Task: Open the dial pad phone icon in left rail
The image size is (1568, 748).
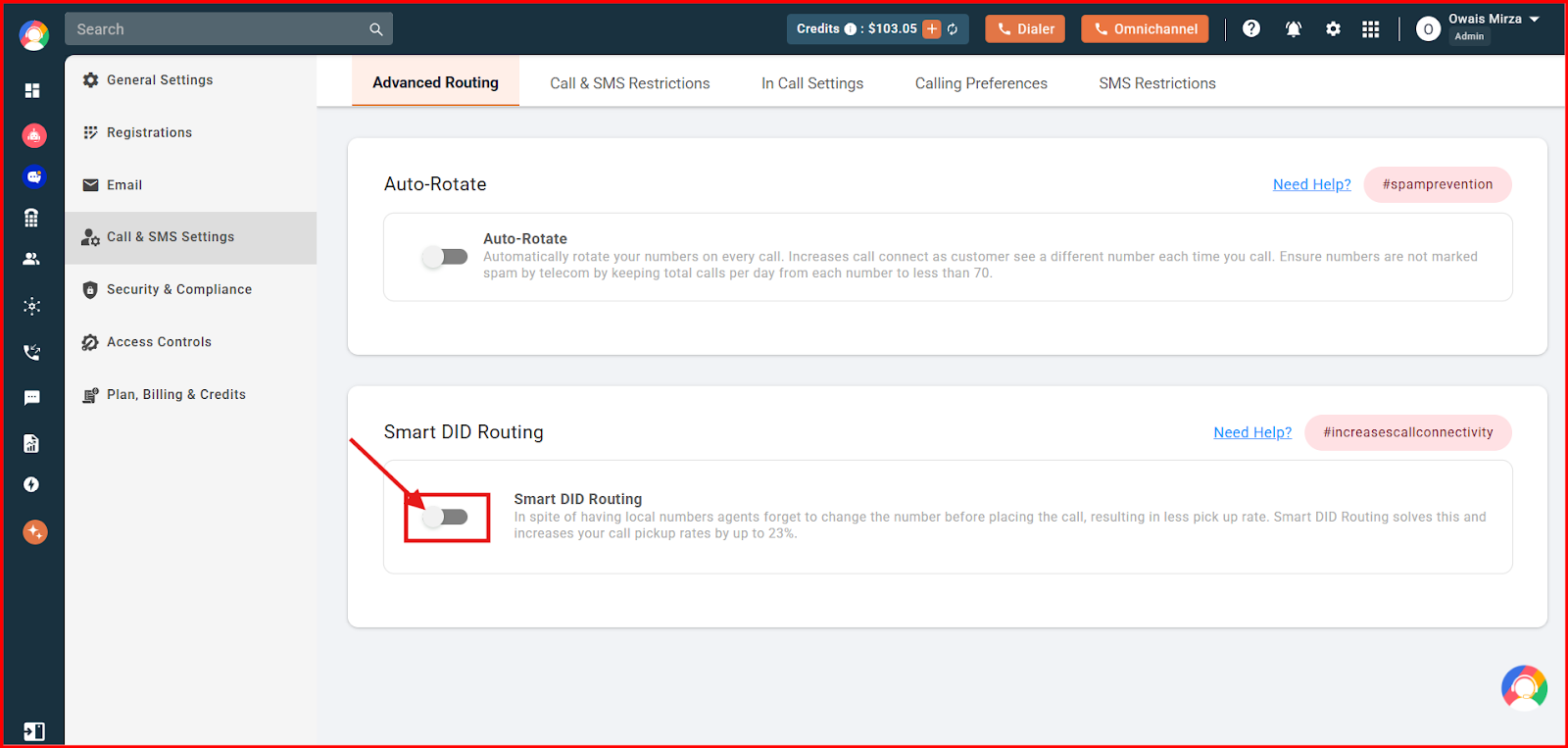Action: coord(31,218)
